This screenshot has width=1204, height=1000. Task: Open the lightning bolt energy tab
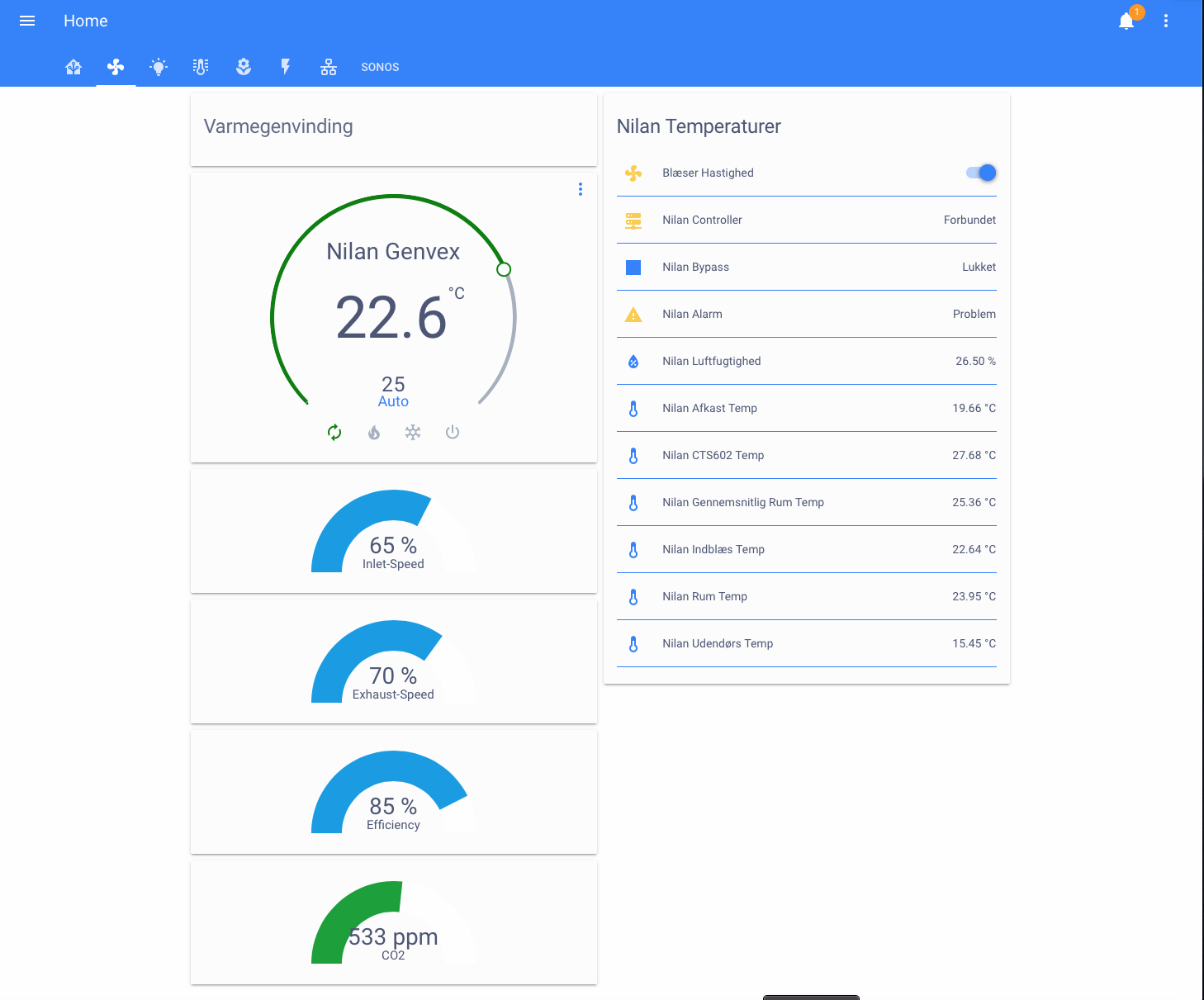point(286,67)
